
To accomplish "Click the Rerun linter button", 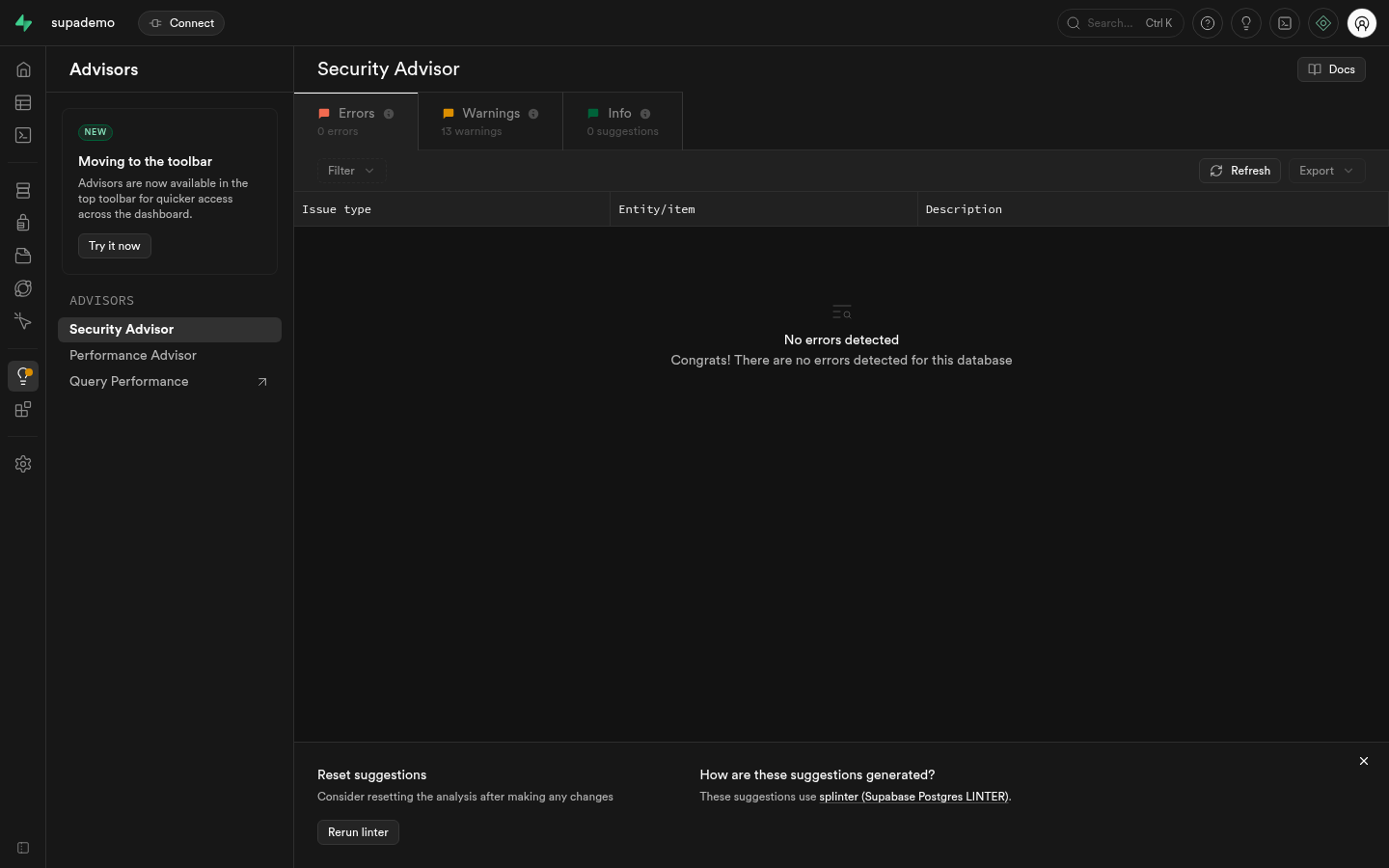I will [x=358, y=832].
